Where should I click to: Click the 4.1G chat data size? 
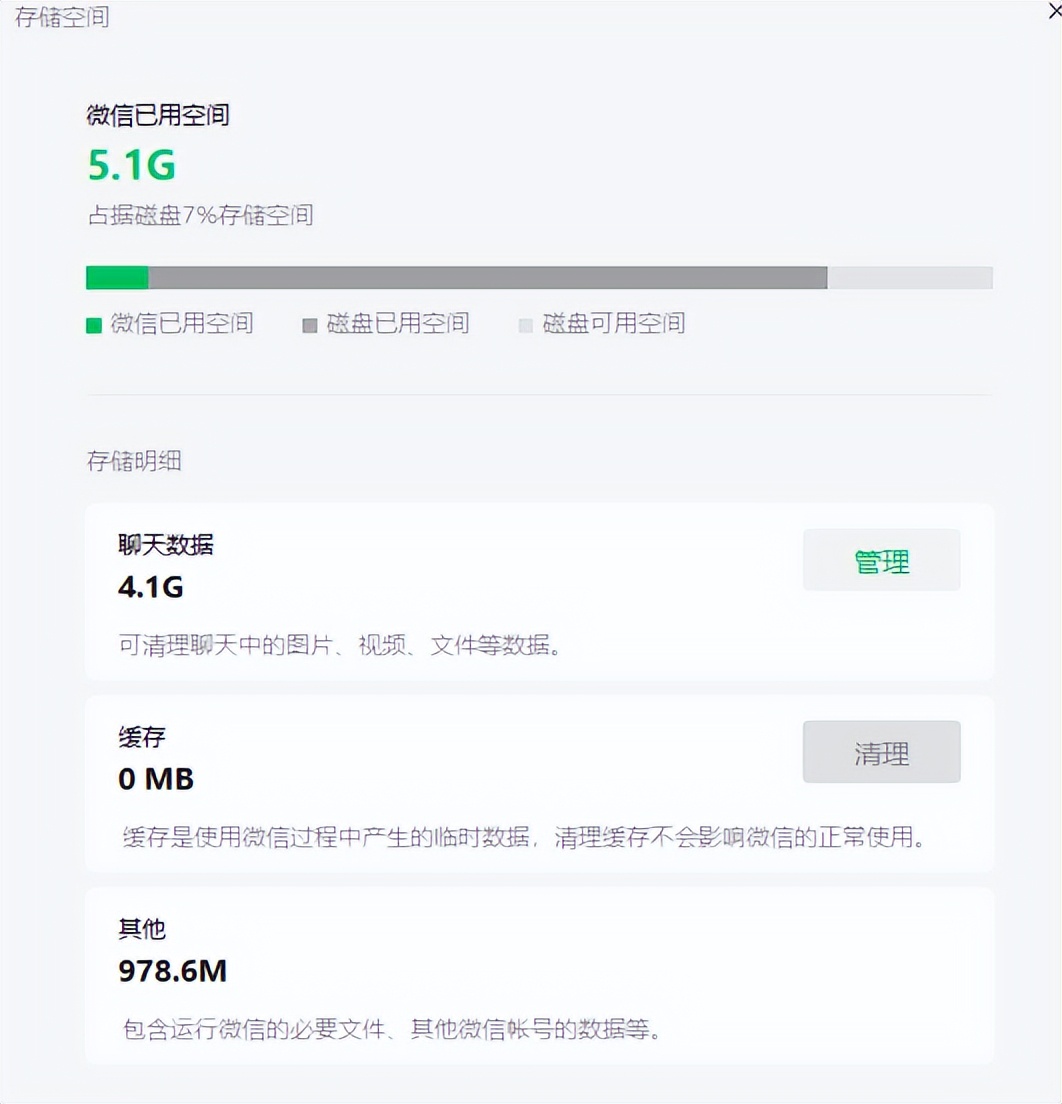pyautogui.click(x=151, y=587)
